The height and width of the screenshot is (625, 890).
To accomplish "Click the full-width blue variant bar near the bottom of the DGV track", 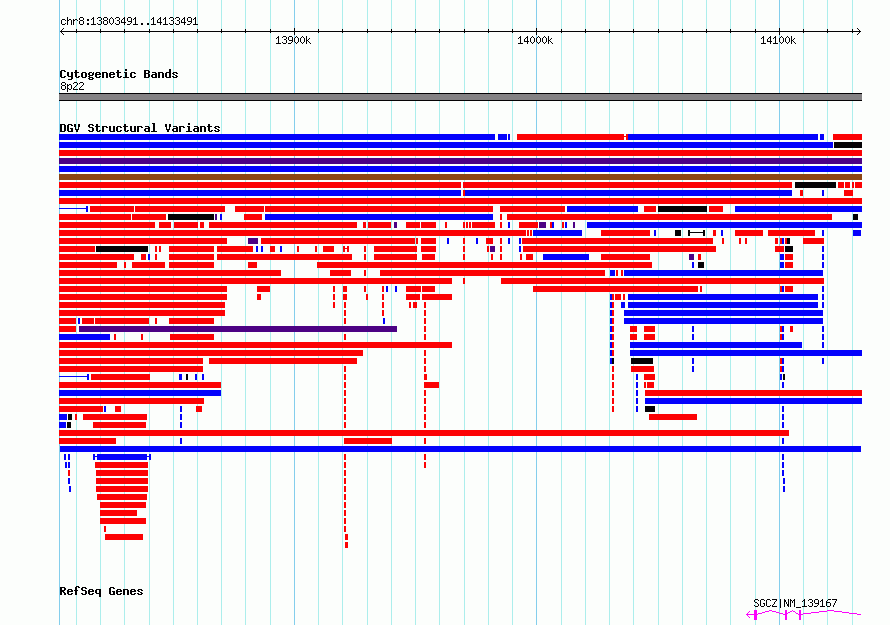I will 460,449.
